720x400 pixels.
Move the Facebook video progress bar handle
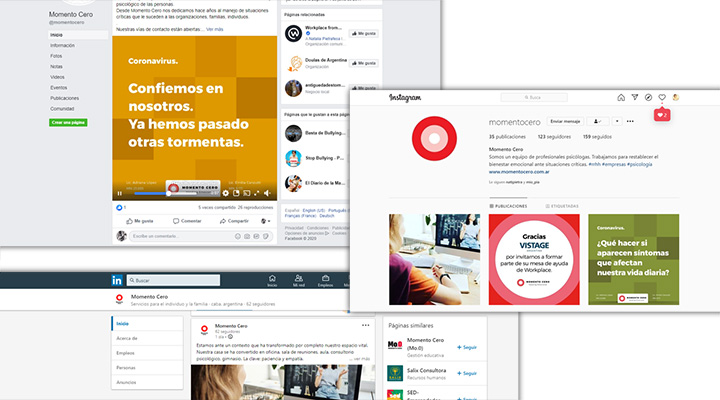coord(169,193)
